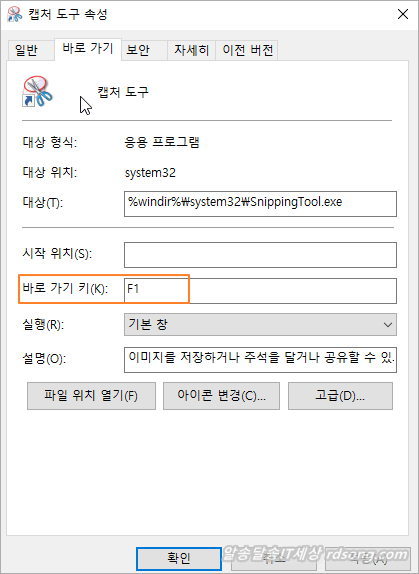Open the 보안 tab
This screenshot has width=419, height=574.
(138, 50)
